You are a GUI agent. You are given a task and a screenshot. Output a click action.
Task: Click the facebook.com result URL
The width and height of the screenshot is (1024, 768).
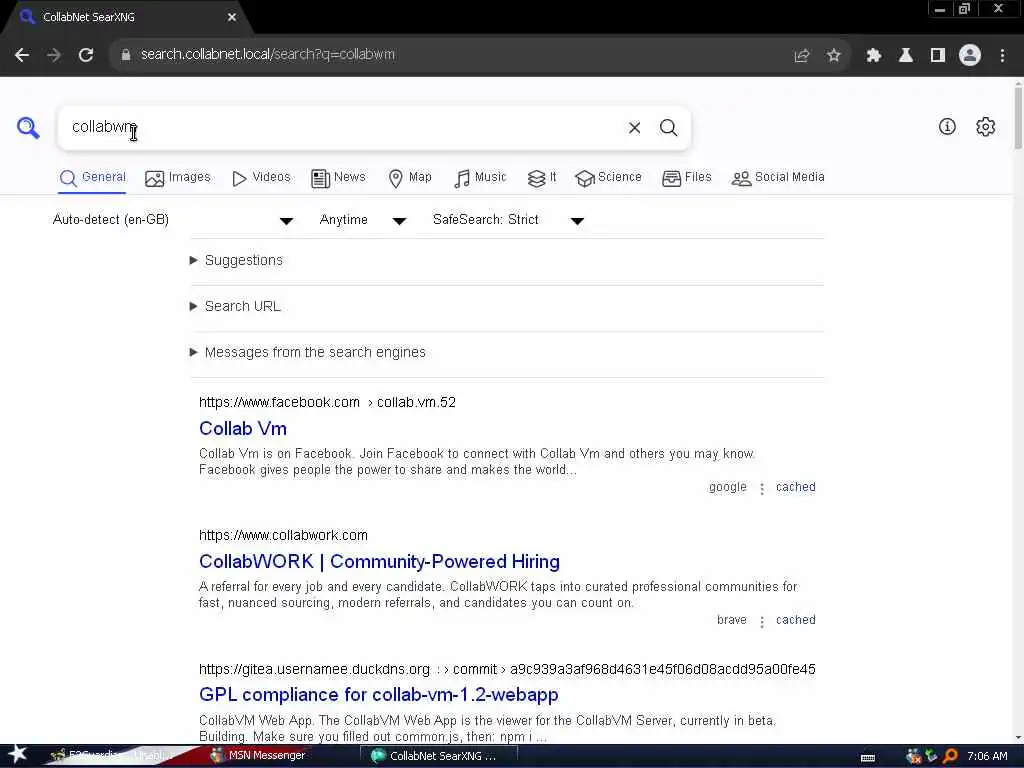pyautogui.click(x=327, y=402)
